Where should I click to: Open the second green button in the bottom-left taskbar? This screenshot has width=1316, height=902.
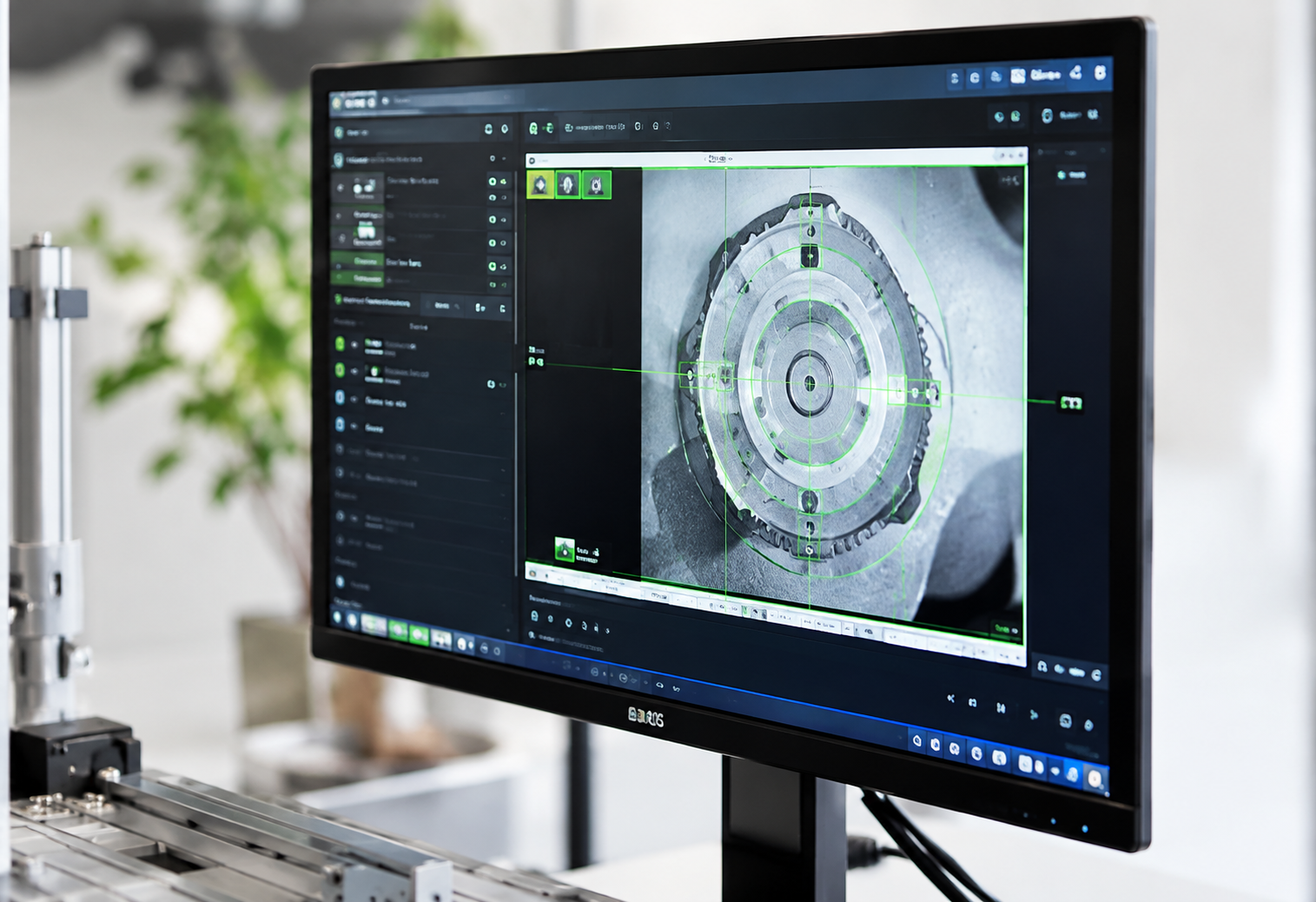[420, 633]
